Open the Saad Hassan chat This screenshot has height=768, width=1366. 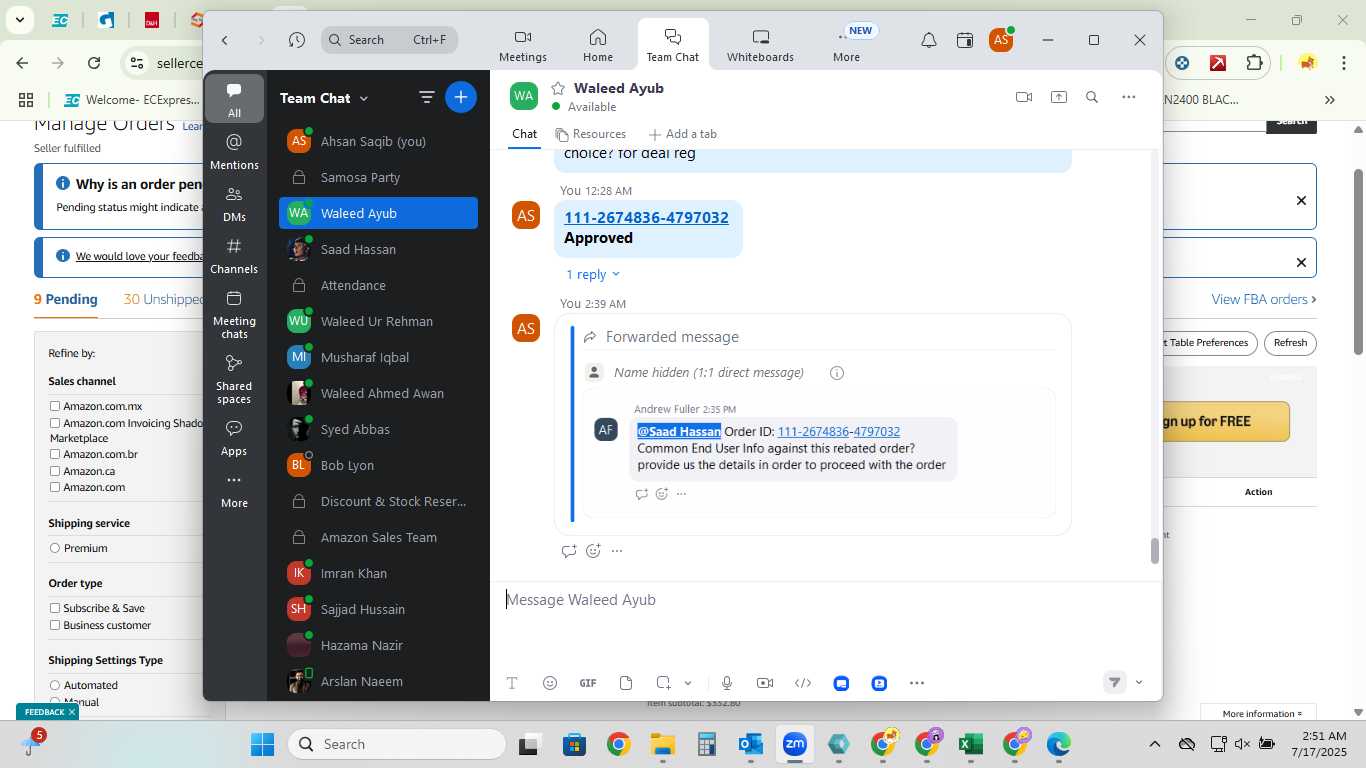[x=378, y=249]
